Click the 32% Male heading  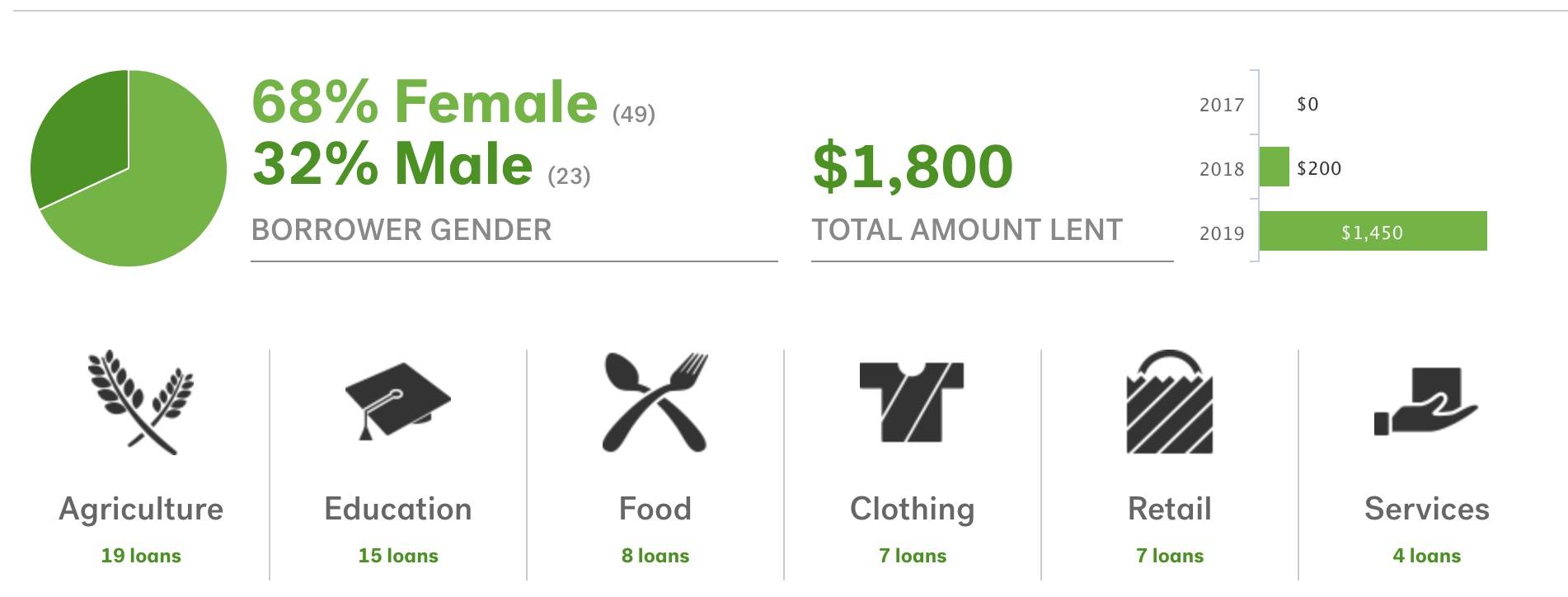click(x=392, y=163)
